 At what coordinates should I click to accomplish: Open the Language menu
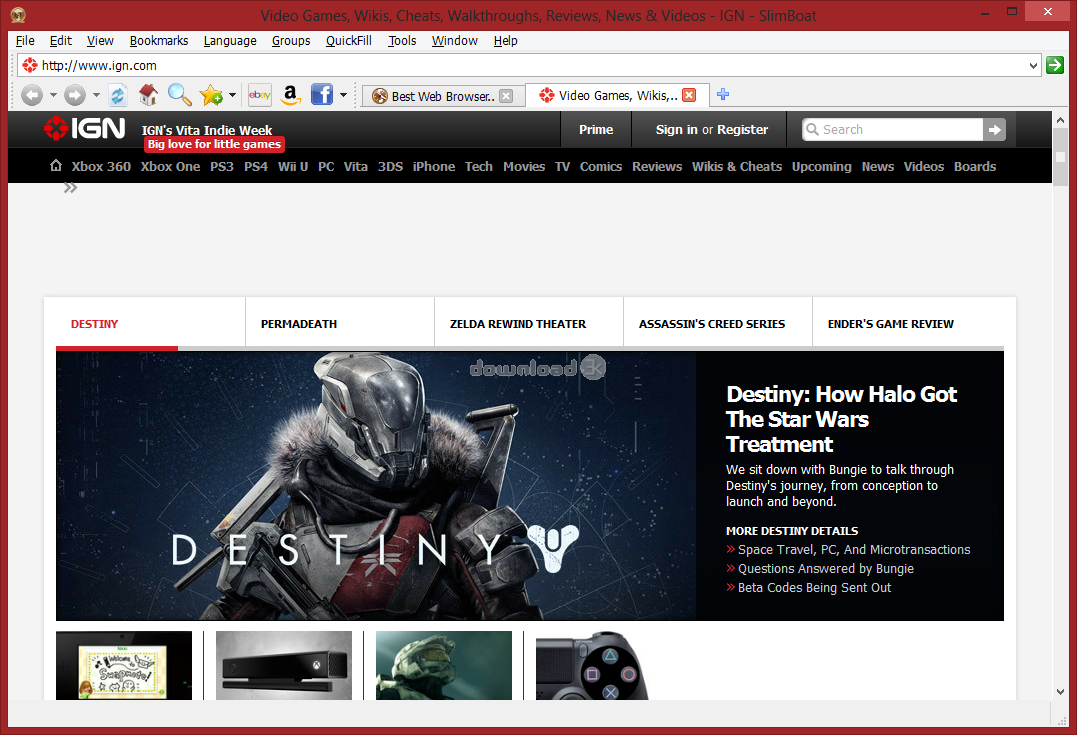230,41
